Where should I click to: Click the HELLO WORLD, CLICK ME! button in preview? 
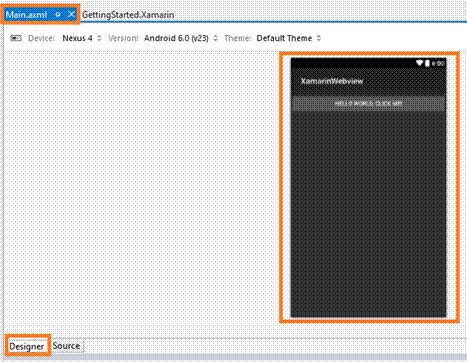point(368,104)
